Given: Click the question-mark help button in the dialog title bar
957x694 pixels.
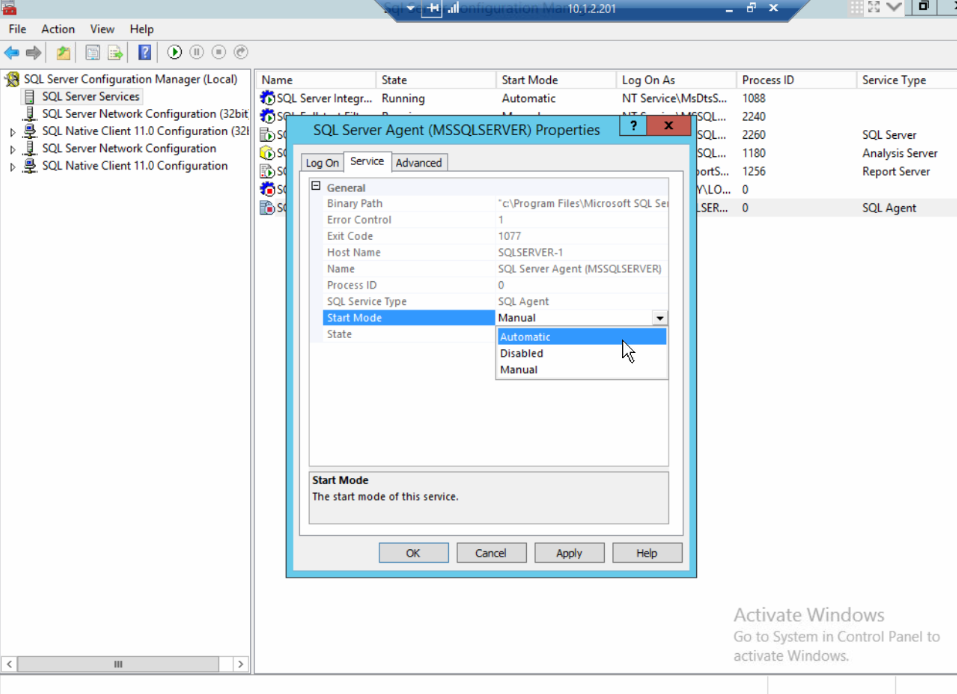Looking at the screenshot, I should tap(633, 126).
